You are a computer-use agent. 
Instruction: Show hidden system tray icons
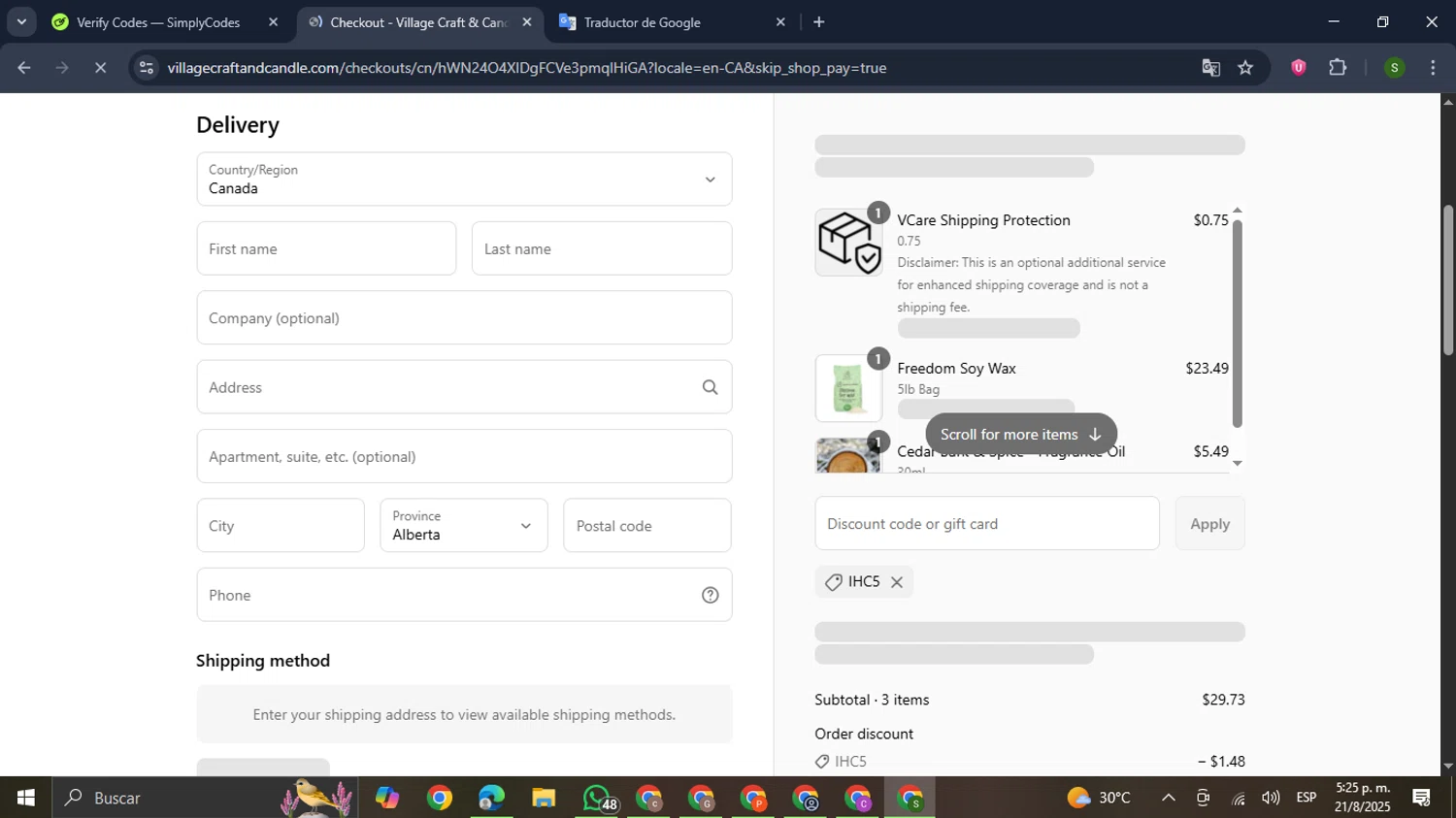click(x=1169, y=798)
